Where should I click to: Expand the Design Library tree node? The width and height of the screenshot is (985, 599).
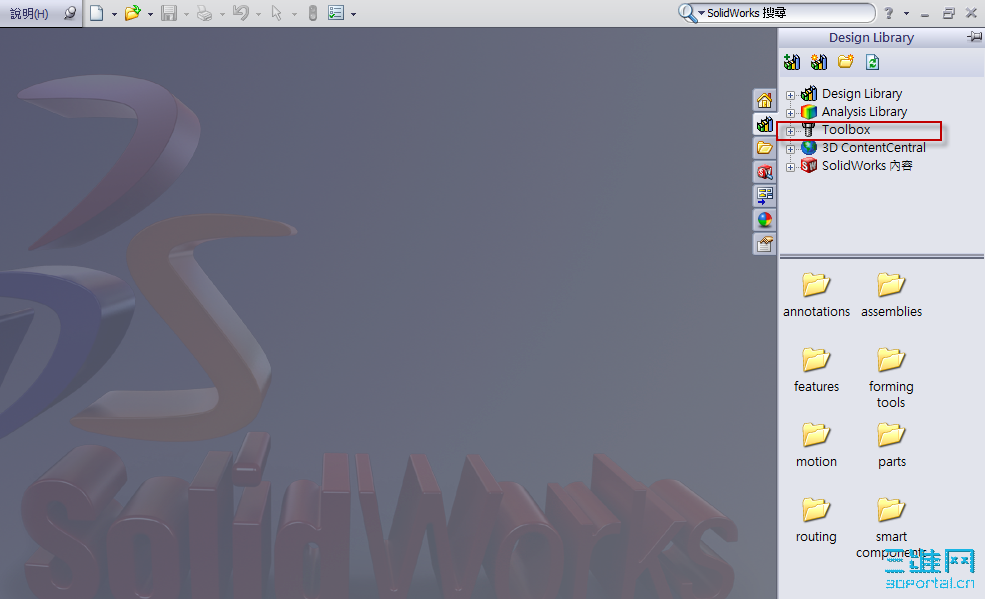[790, 95]
